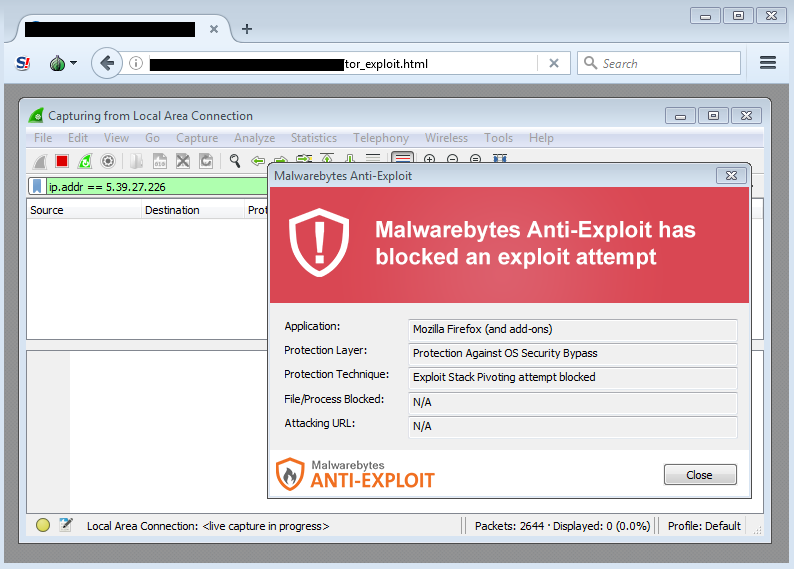Image resolution: width=794 pixels, height=569 pixels.
Task: Click the site information (i) icon
Action: point(136,63)
